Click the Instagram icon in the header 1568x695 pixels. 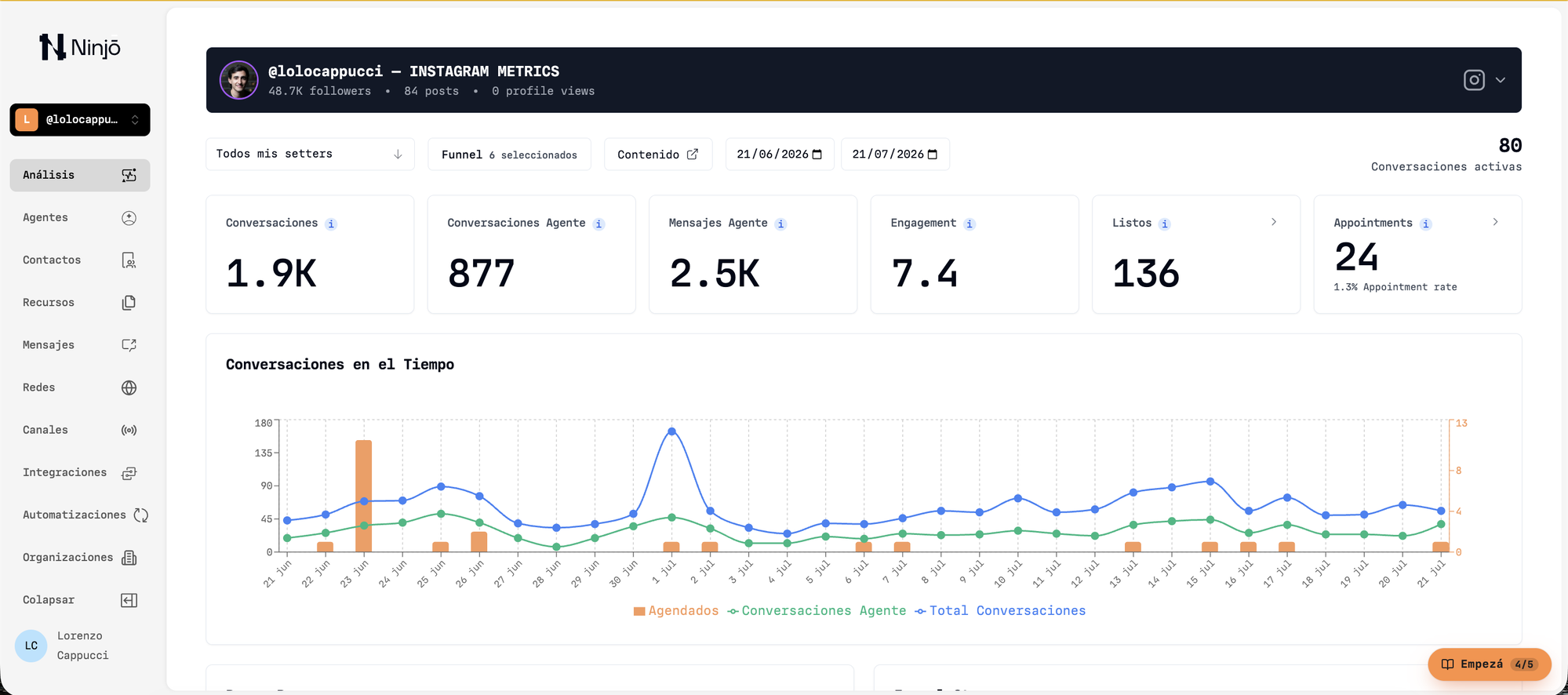[1474, 80]
